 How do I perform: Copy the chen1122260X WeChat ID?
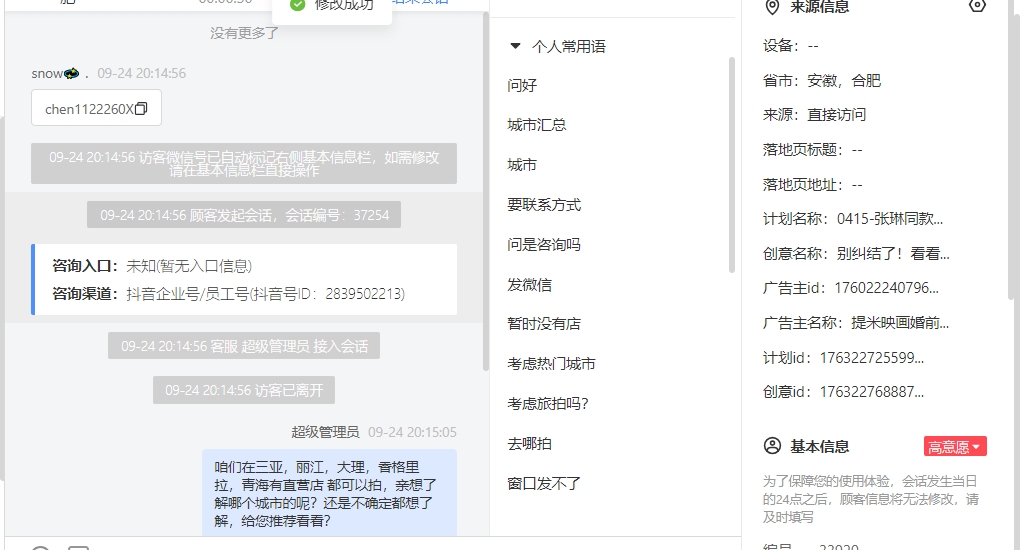click(141, 109)
